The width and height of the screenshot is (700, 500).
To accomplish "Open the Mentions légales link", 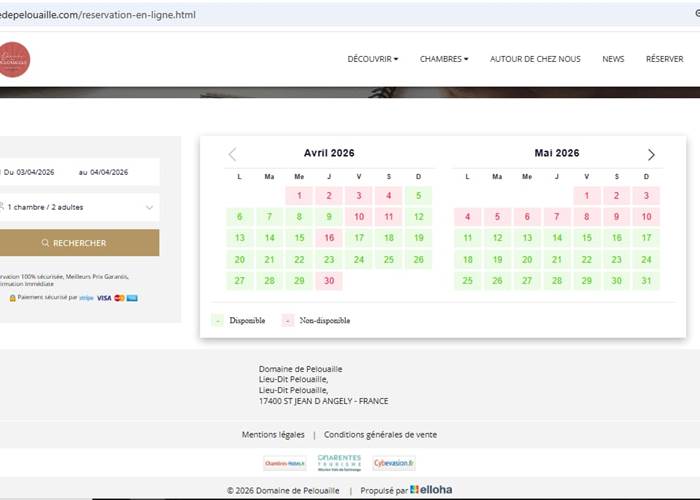I will pyautogui.click(x=273, y=435).
